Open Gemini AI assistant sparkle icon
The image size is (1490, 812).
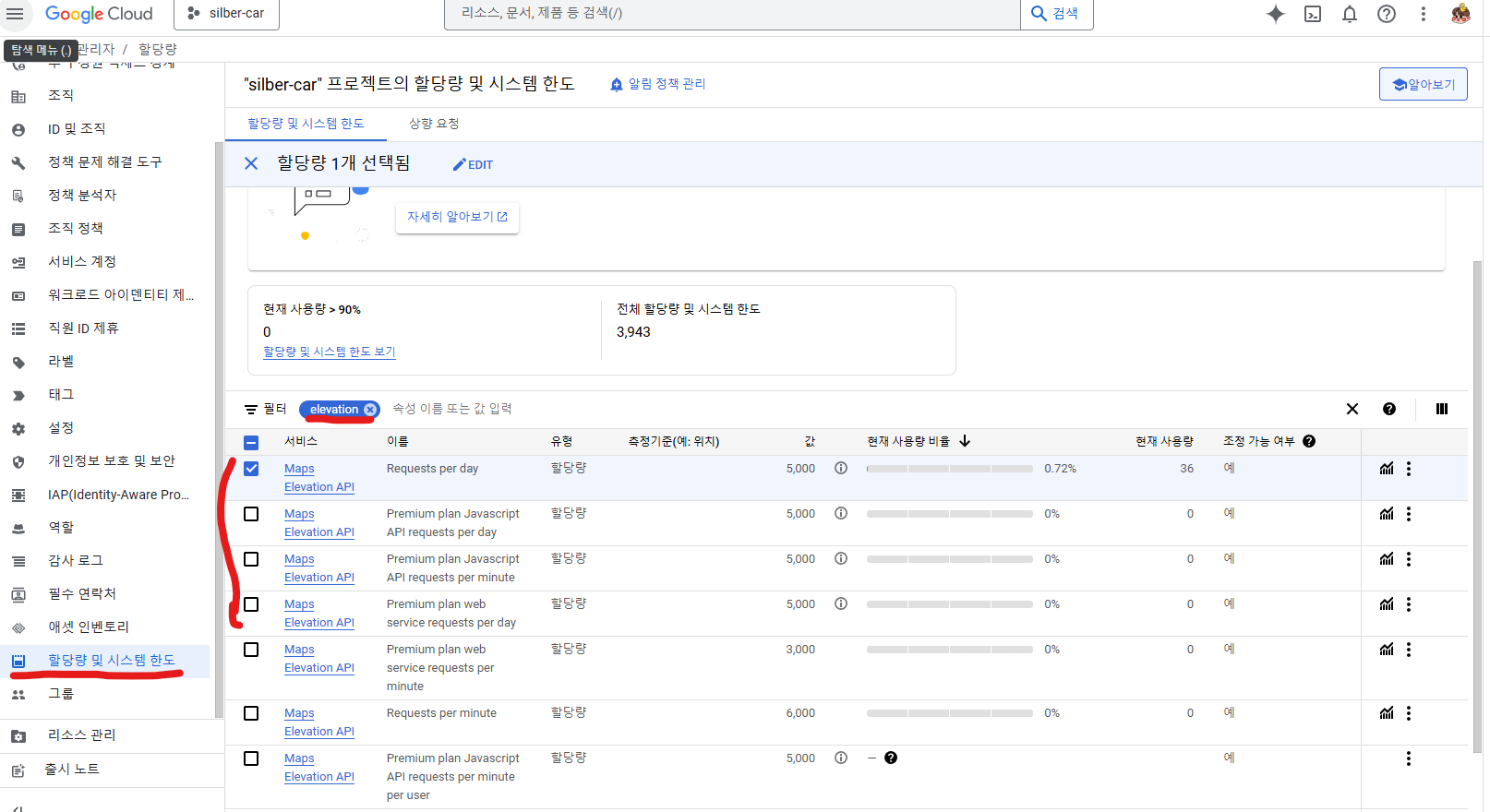pyautogui.click(x=1276, y=14)
